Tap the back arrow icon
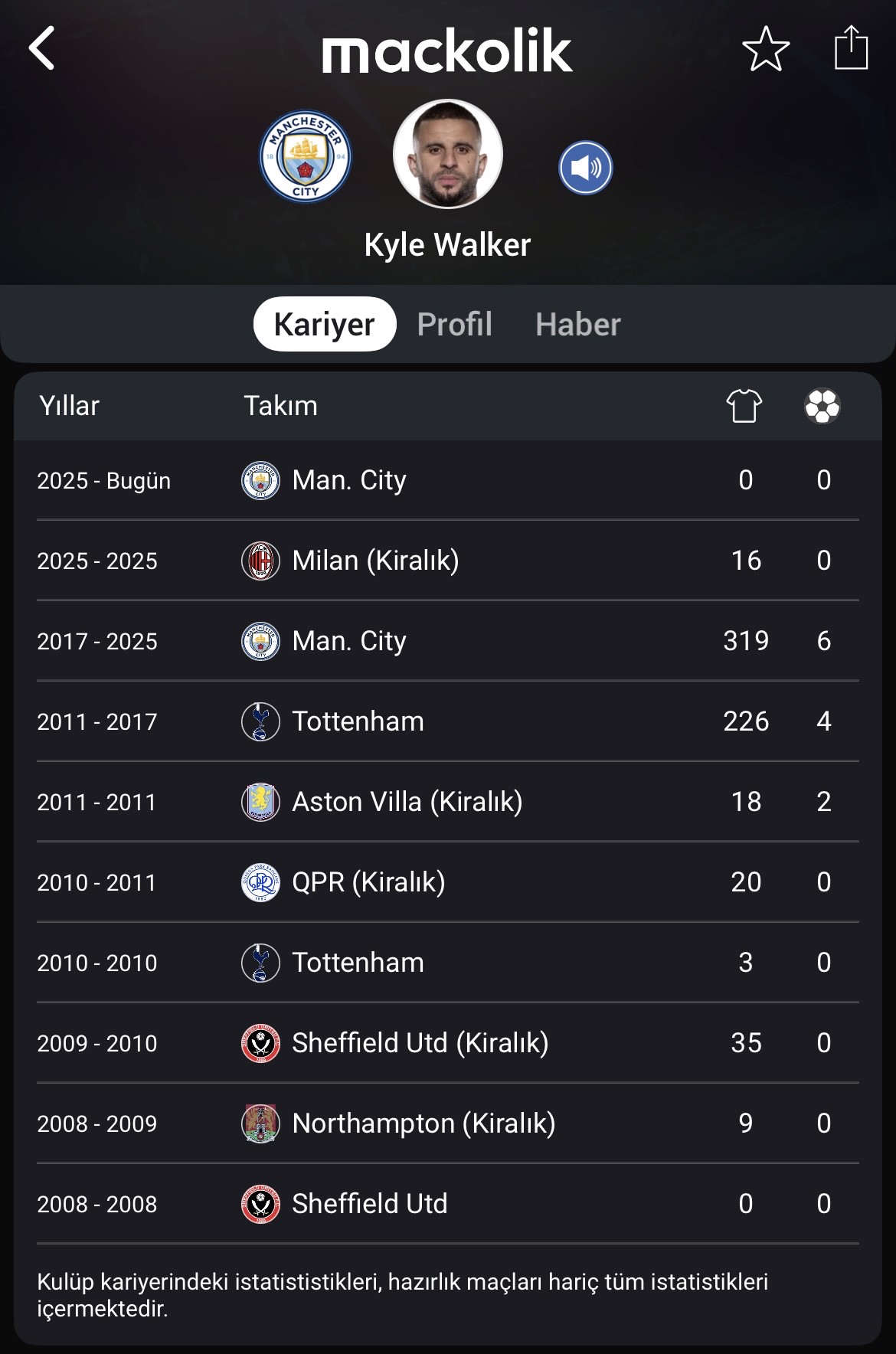This screenshot has height=1354, width=896. click(x=42, y=49)
